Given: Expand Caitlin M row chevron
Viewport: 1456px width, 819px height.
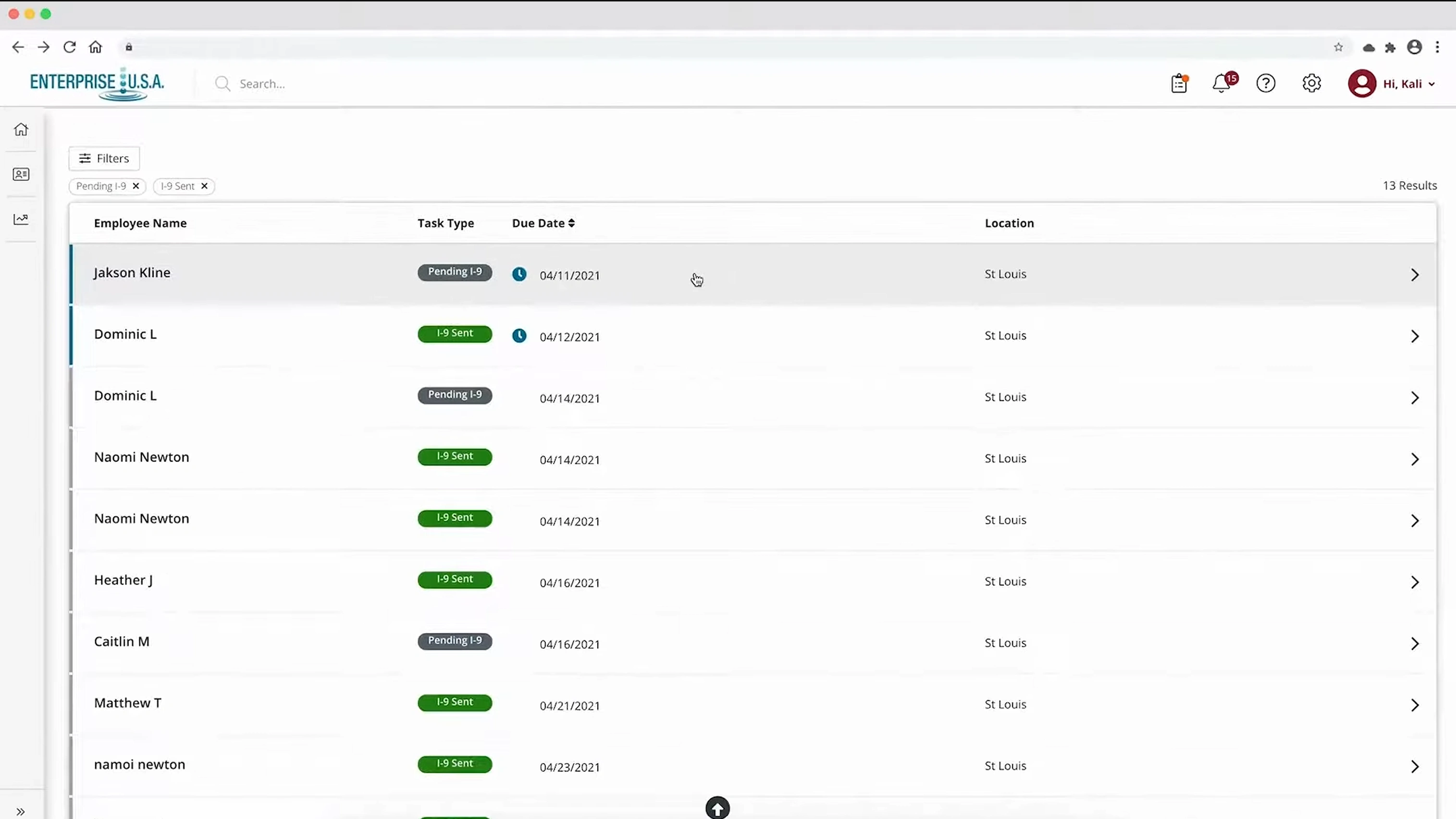Looking at the screenshot, I should [x=1415, y=644].
